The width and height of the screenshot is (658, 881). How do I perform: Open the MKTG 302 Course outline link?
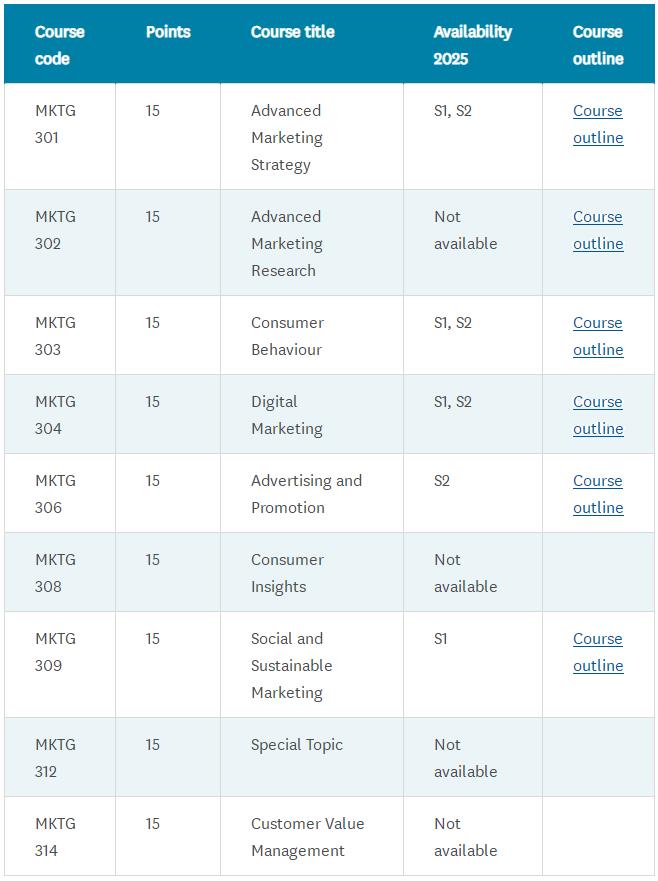point(597,230)
